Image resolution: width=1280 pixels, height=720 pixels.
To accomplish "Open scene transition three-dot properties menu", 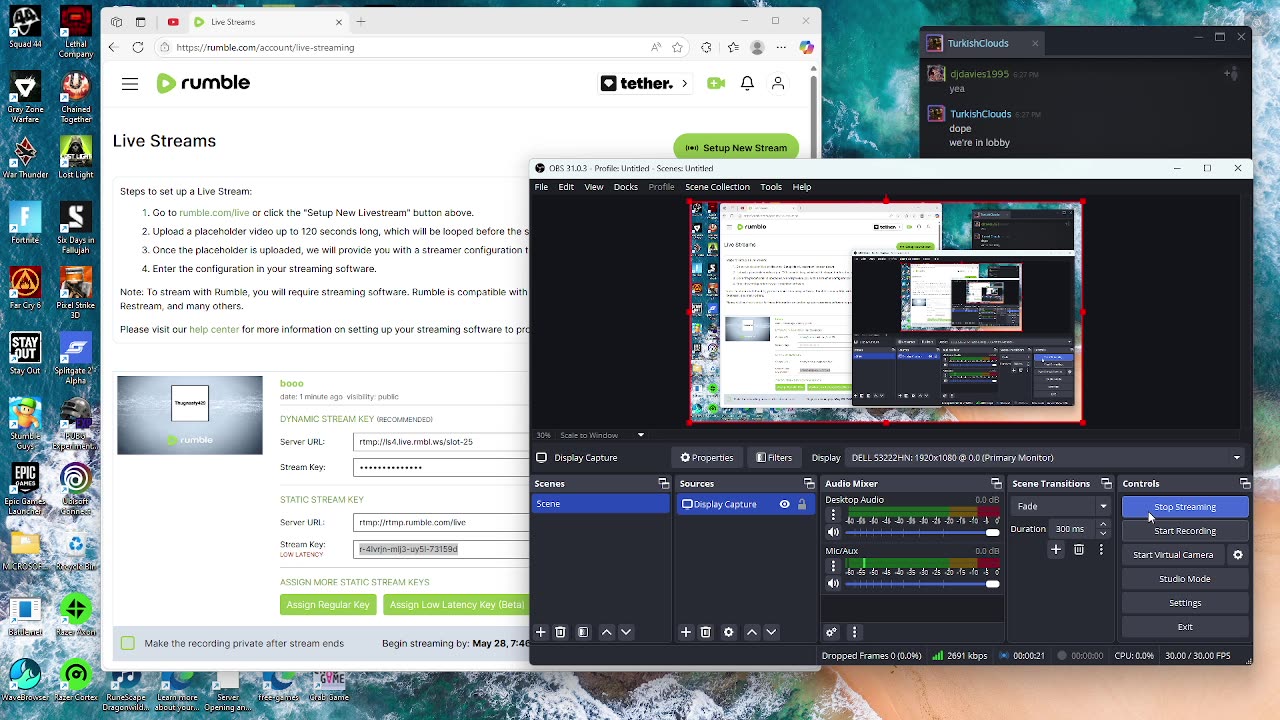I will [1101, 550].
